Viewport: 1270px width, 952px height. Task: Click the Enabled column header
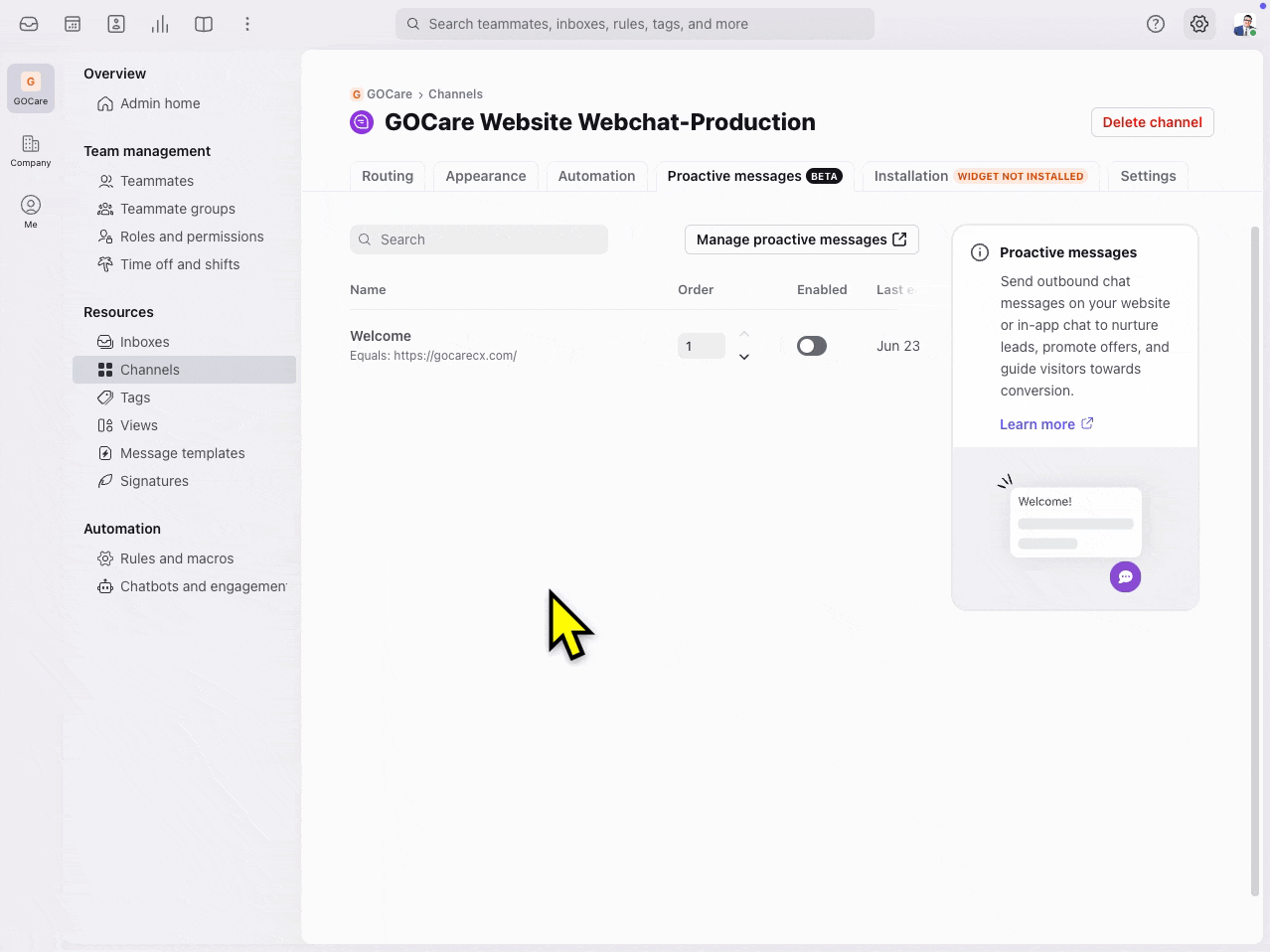point(822,290)
